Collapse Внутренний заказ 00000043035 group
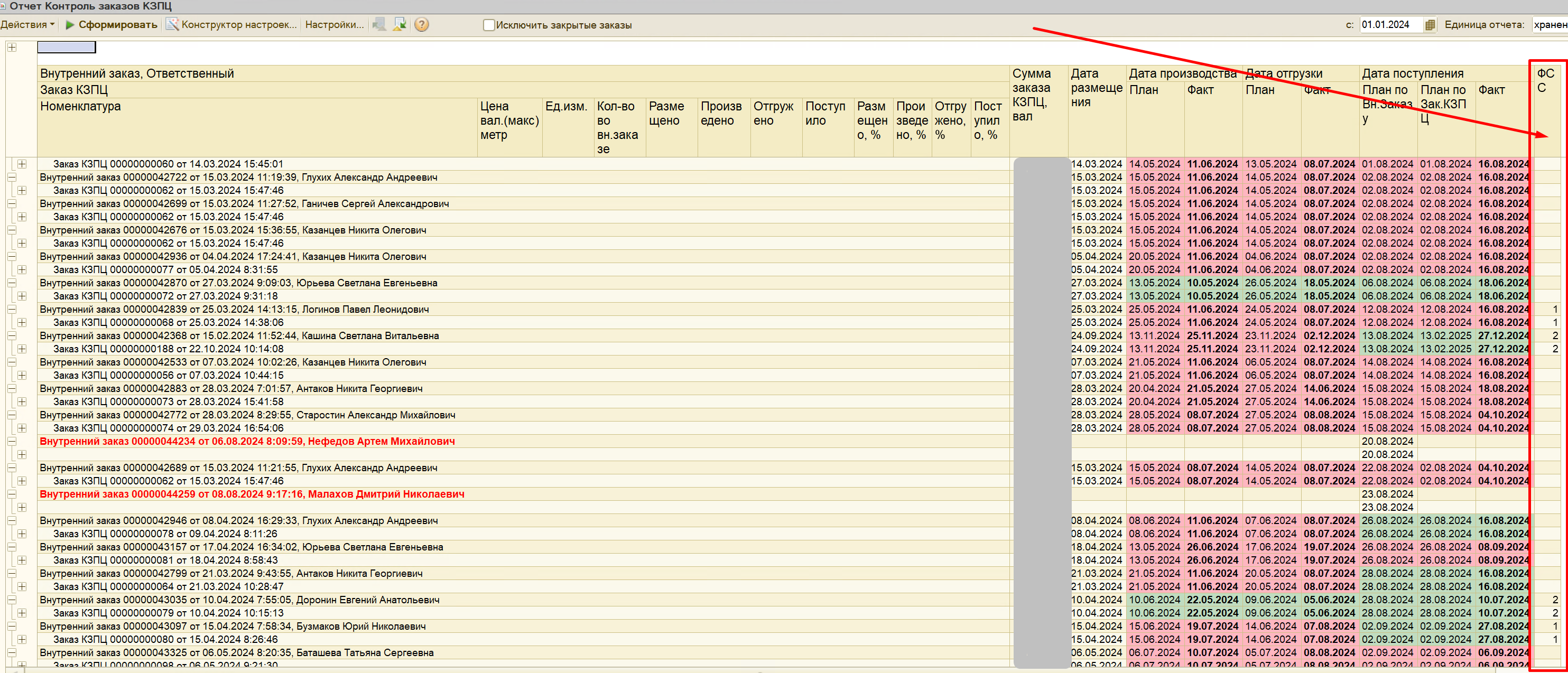 [12, 600]
